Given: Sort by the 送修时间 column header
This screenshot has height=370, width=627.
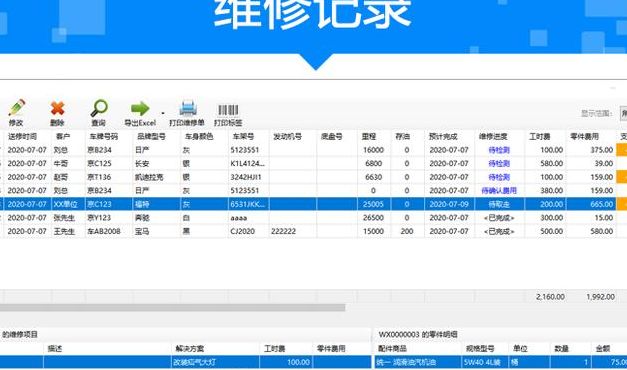Looking at the screenshot, I should pos(22,136).
